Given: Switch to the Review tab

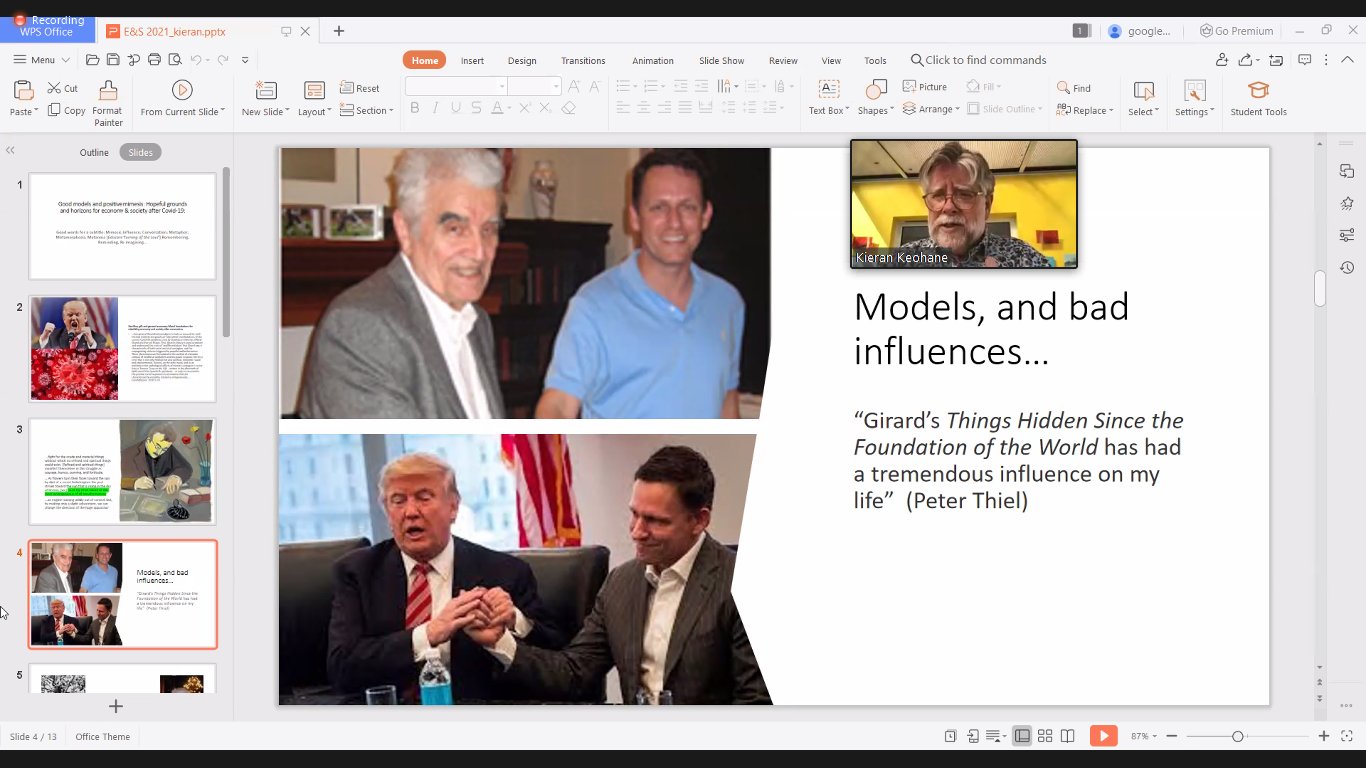Looking at the screenshot, I should (x=783, y=61).
